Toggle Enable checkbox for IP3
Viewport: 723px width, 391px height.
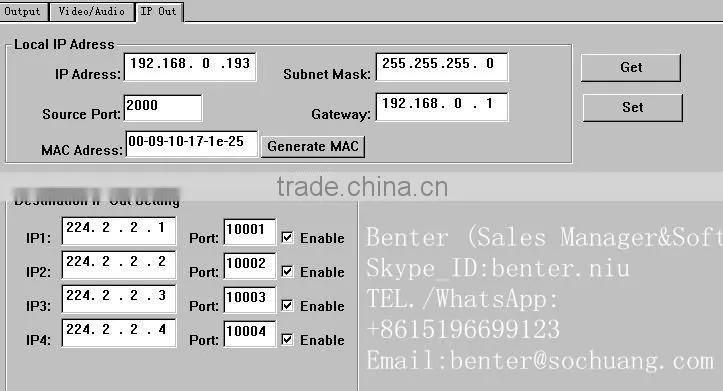tap(287, 305)
